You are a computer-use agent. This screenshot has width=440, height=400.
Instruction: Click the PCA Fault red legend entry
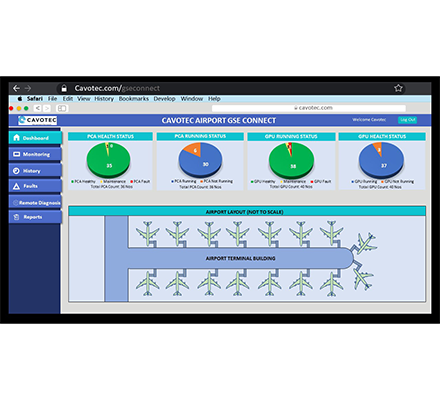click(x=140, y=181)
